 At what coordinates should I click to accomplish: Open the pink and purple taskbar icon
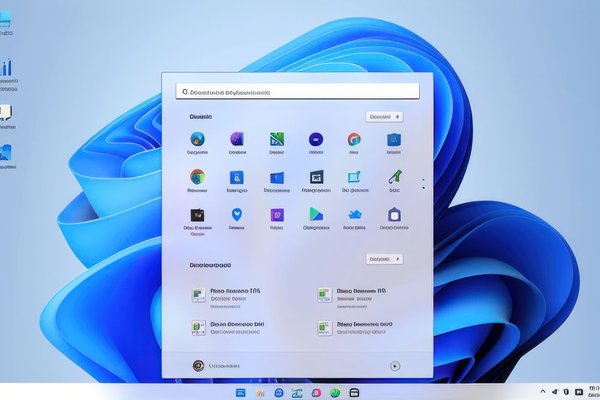click(x=316, y=392)
